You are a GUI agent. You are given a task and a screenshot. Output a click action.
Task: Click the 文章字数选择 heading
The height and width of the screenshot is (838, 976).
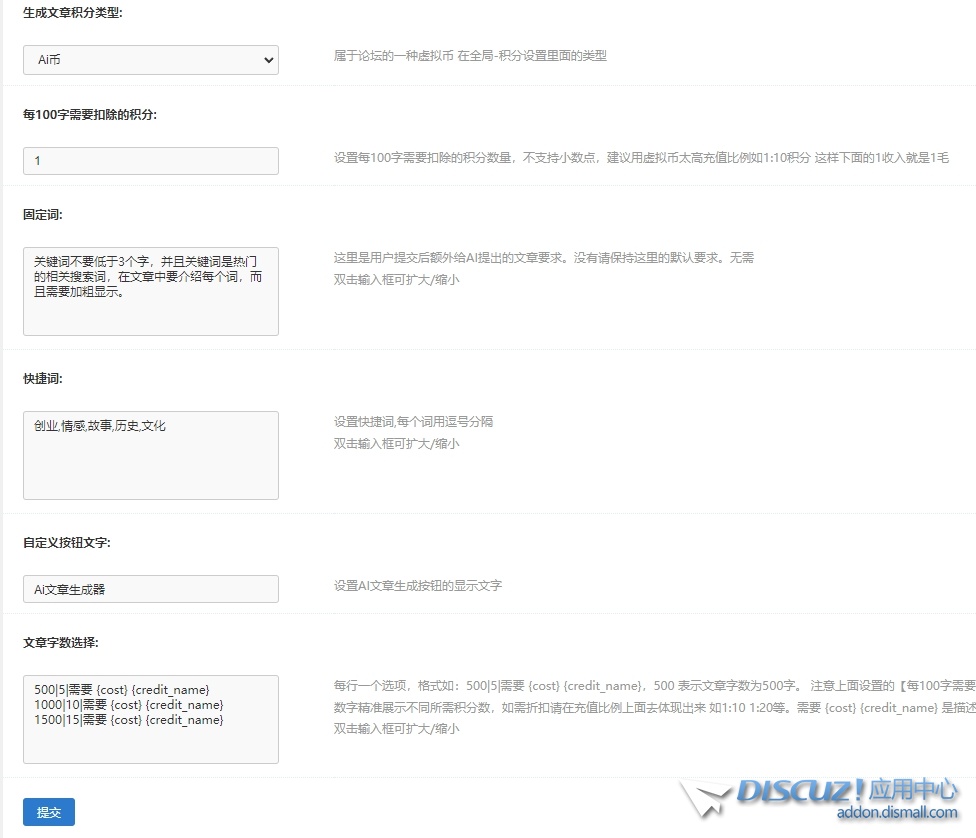[x=61, y=642]
